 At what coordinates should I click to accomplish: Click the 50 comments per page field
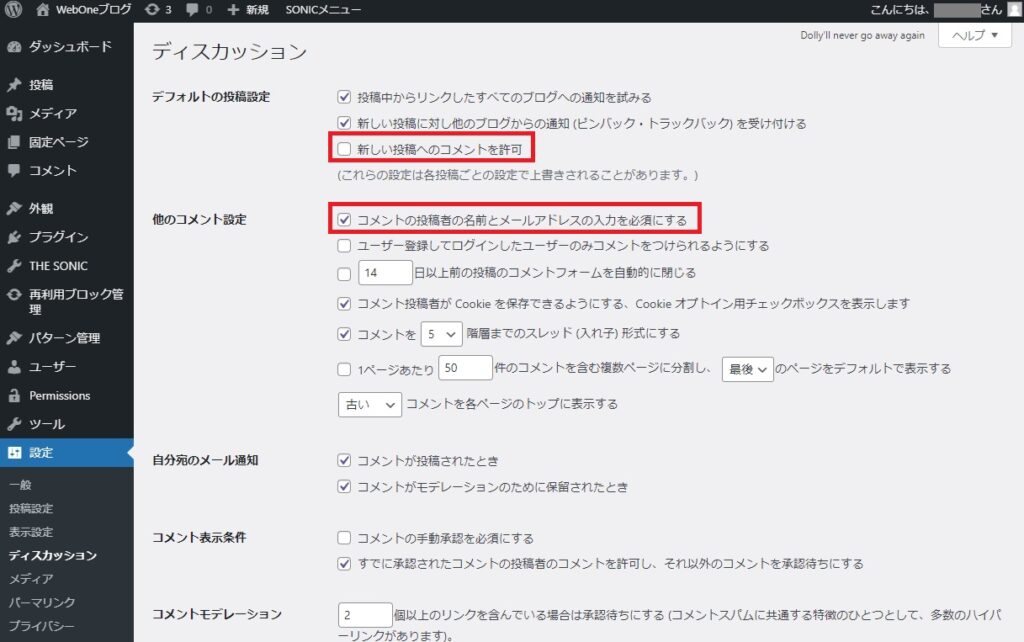tap(465, 368)
